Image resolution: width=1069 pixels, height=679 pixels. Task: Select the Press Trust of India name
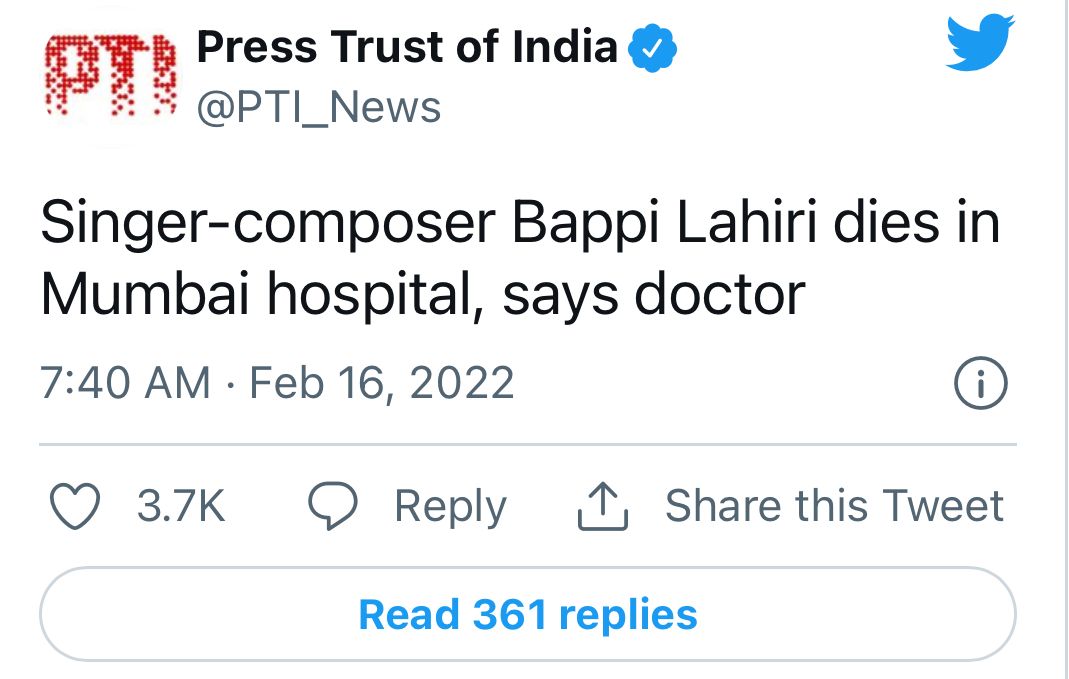(406, 46)
